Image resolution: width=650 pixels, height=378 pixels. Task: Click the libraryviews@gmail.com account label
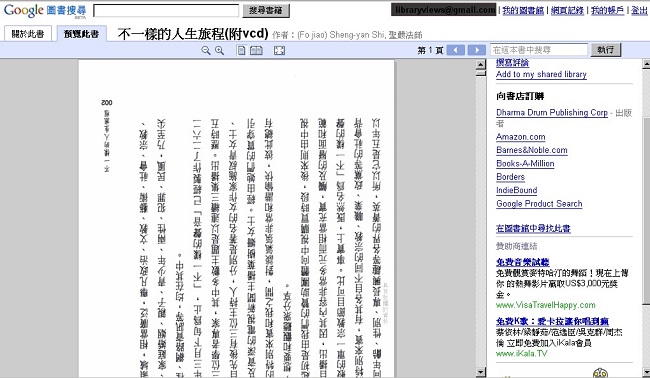click(x=444, y=10)
